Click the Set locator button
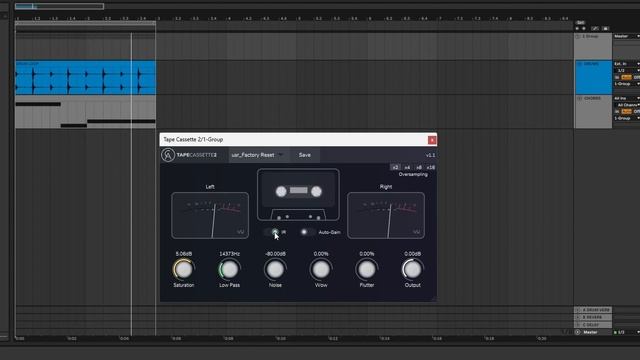Viewport: 640px width, 360px height. click(580, 23)
